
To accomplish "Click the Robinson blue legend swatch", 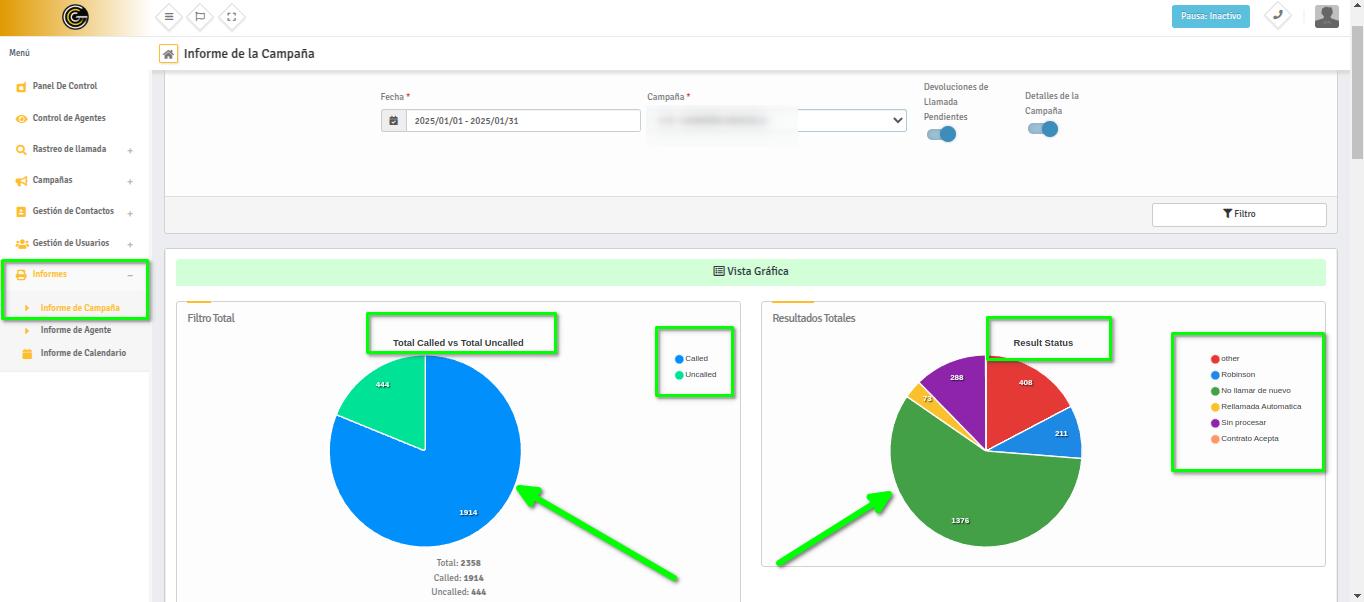I will pos(1215,375).
